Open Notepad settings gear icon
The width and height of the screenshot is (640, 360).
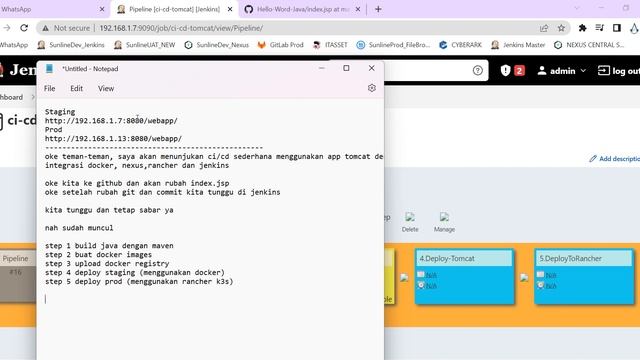[371, 88]
